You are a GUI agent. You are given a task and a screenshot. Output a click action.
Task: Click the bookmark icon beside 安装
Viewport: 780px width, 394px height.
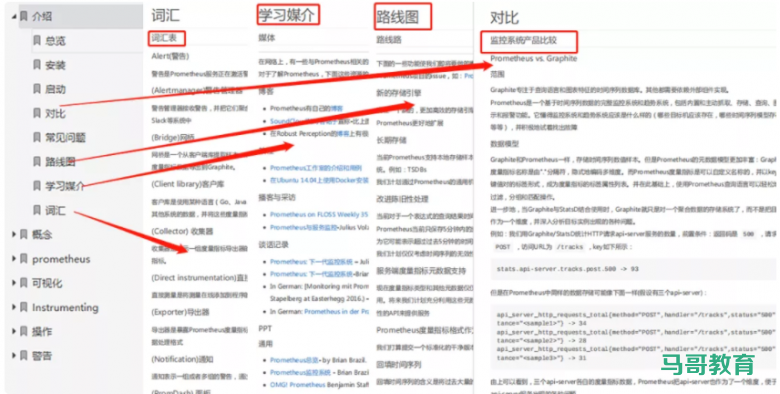(37, 64)
